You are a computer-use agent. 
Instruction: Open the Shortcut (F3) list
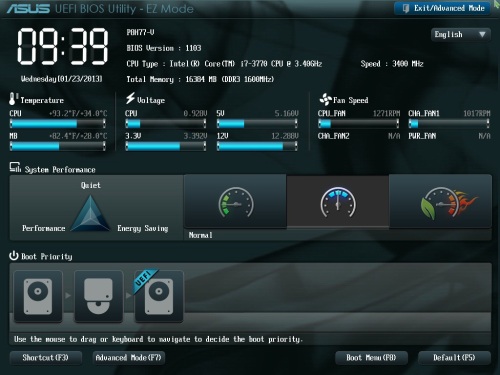click(46, 358)
